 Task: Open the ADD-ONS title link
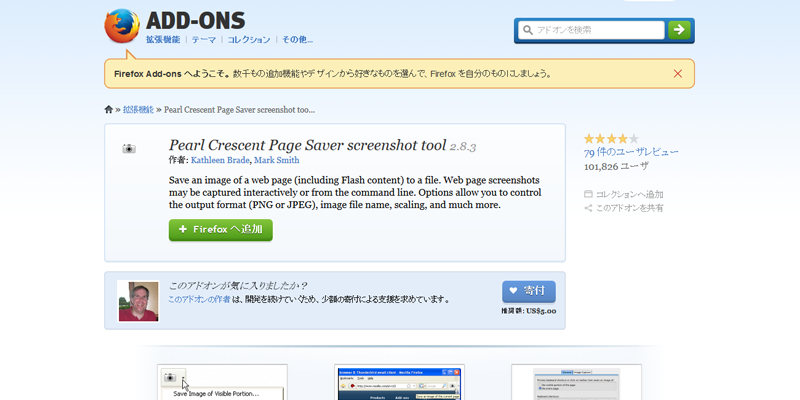(x=195, y=20)
